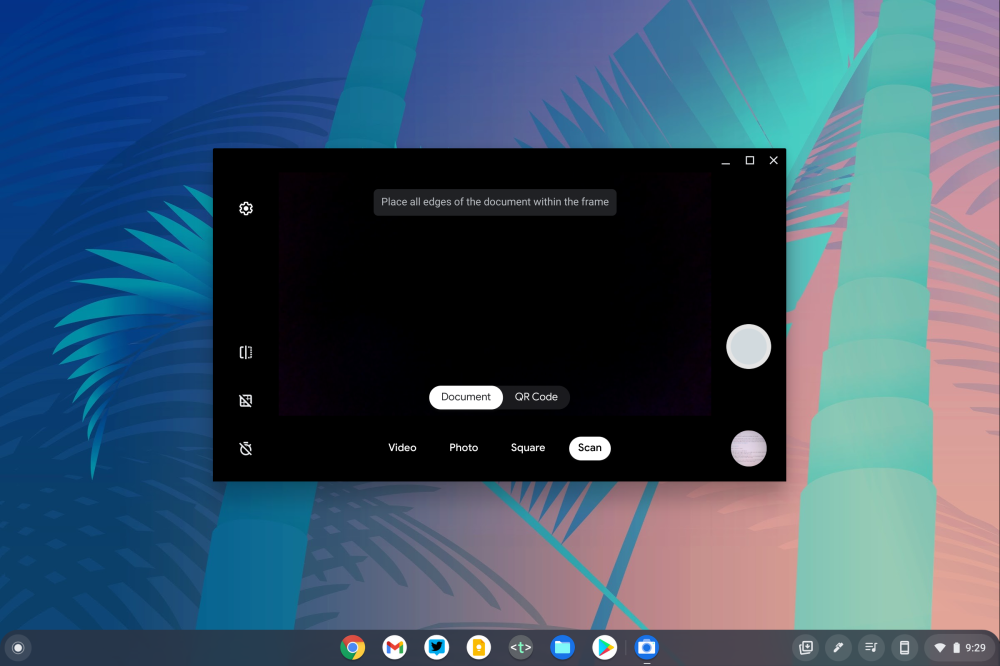Select QR Code scan type

pos(536,397)
